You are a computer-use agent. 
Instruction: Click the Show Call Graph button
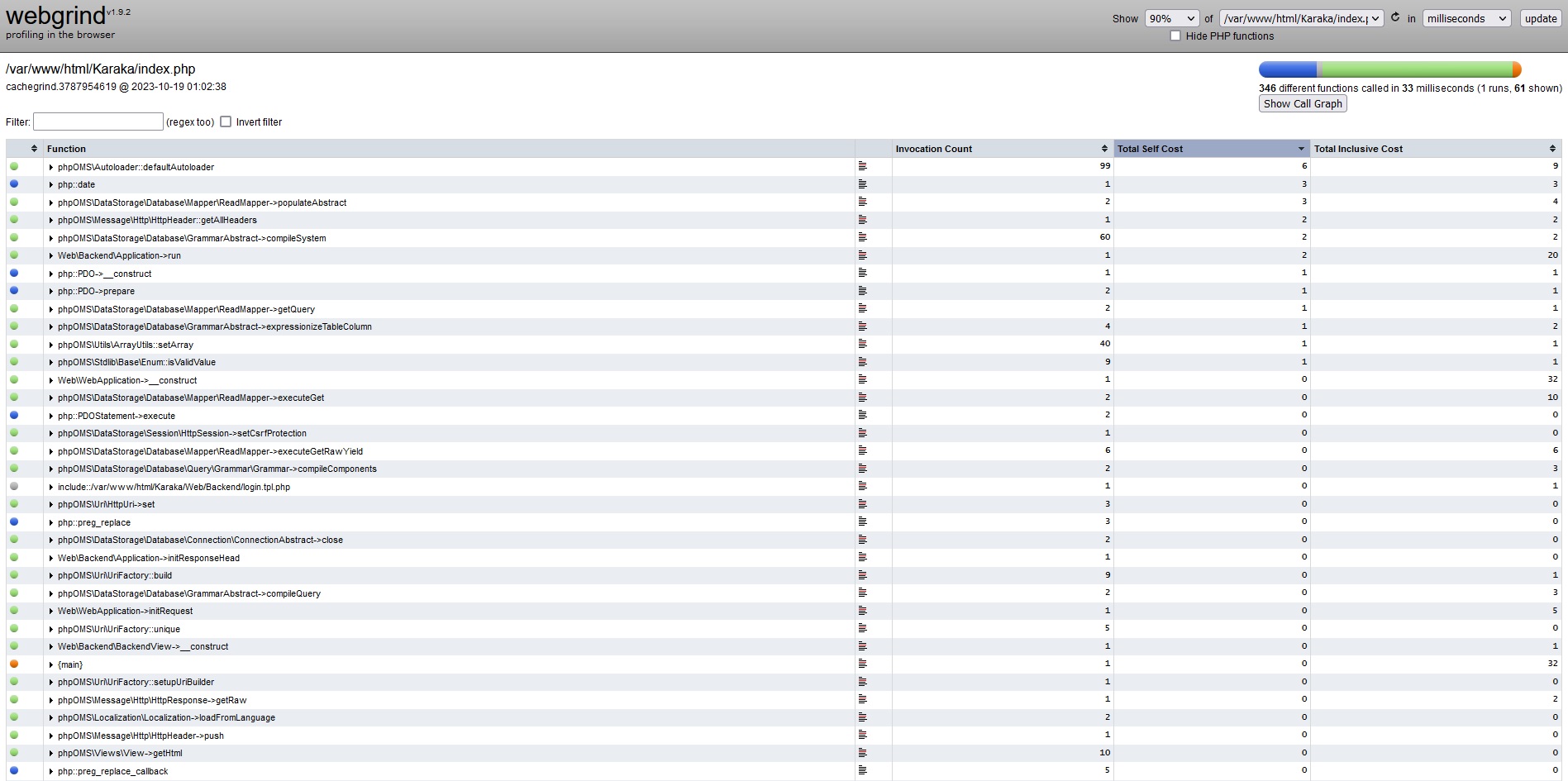[x=1303, y=103]
